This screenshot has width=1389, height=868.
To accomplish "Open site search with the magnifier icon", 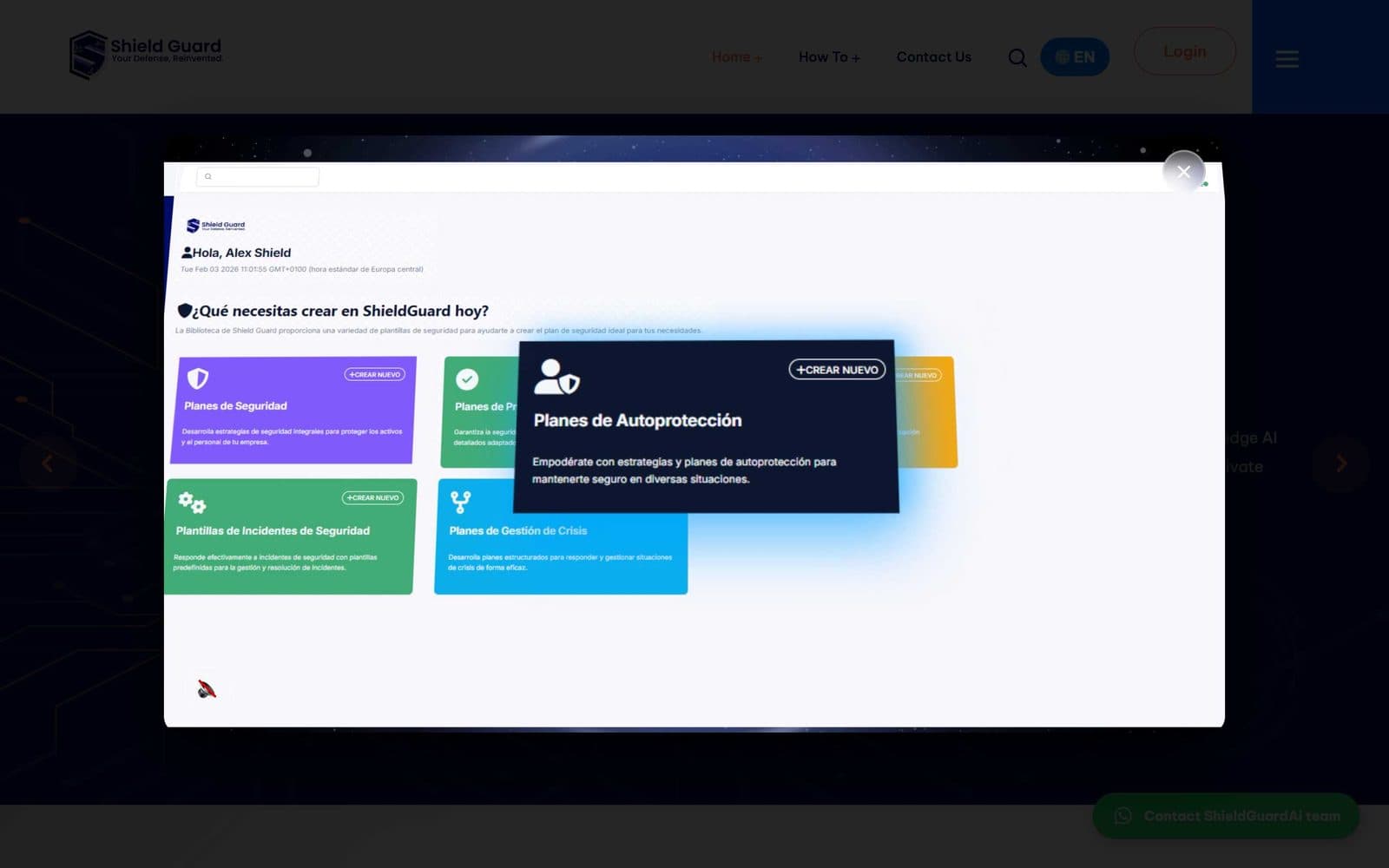I will (x=1017, y=57).
